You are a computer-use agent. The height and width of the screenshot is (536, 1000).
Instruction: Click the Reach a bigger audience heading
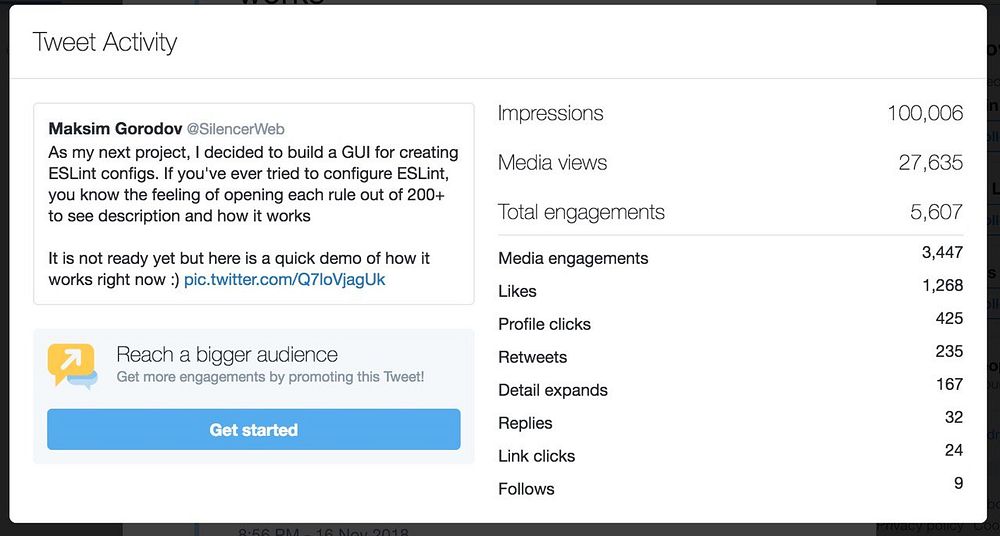227,354
